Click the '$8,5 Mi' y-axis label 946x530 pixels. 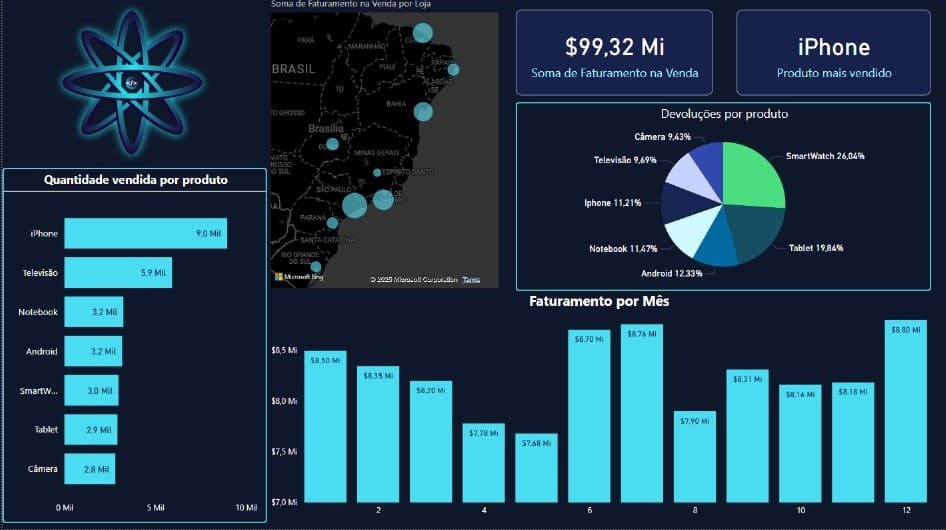(284, 350)
